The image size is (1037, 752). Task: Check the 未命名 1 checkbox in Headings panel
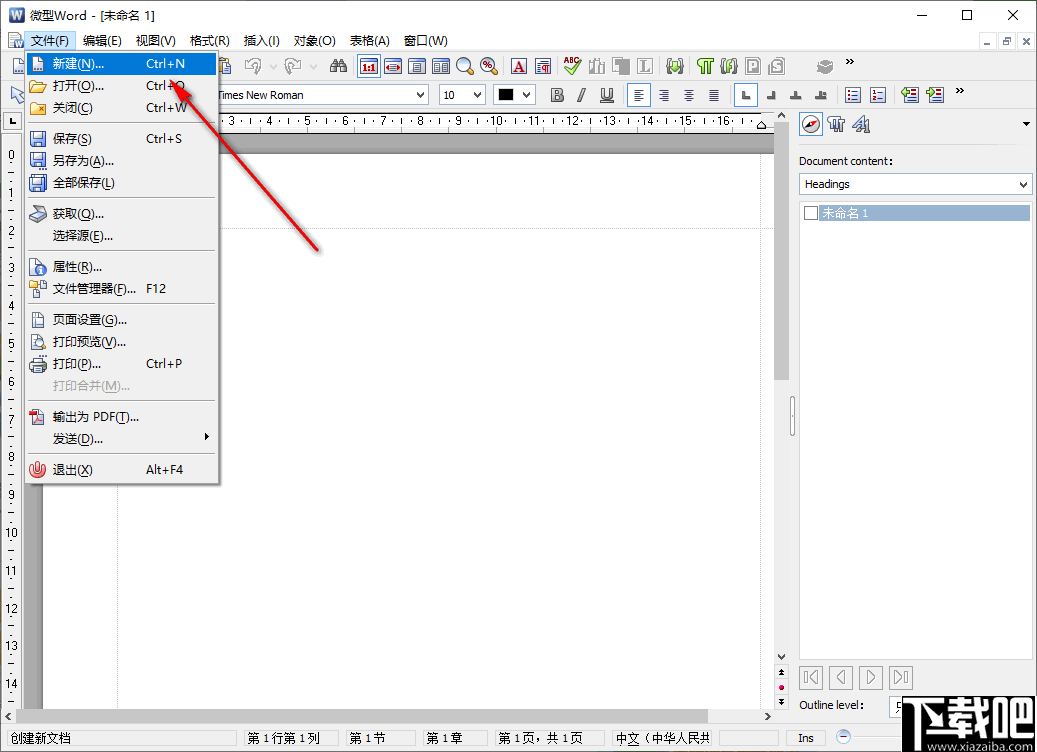[810, 212]
